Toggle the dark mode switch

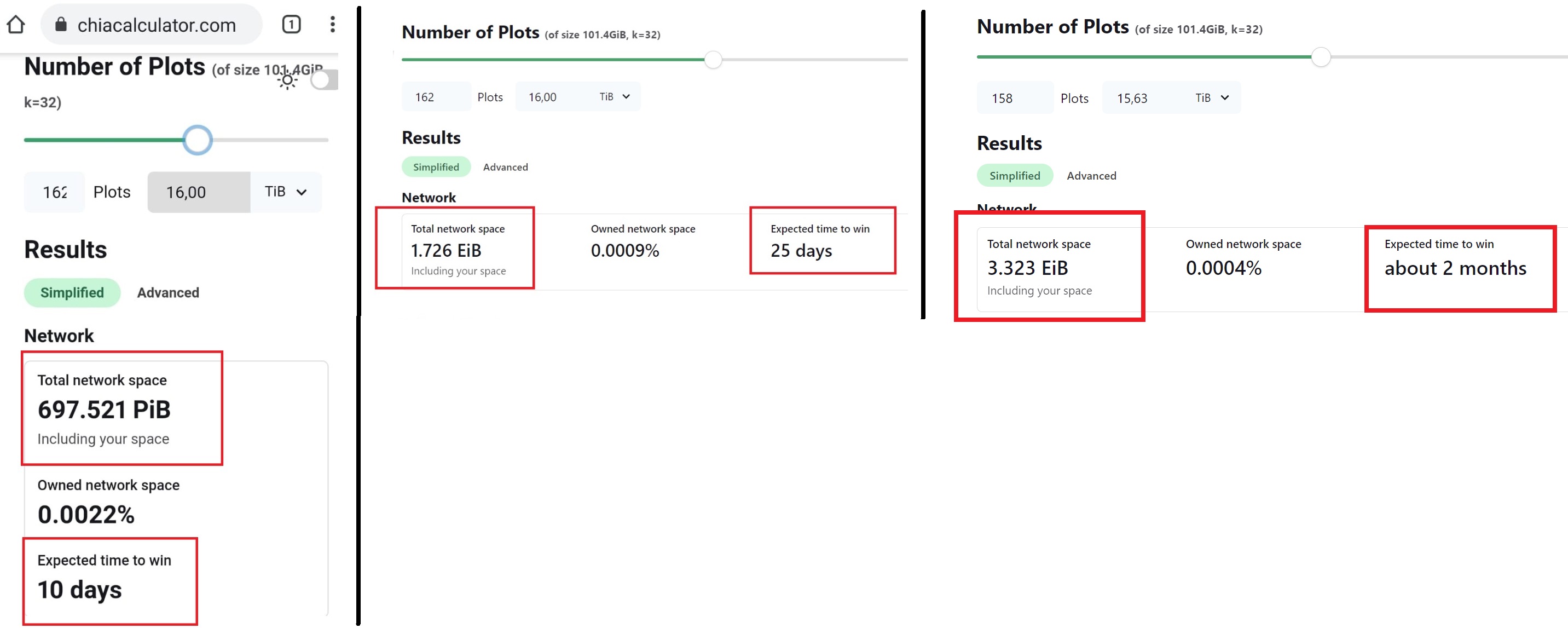(323, 80)
